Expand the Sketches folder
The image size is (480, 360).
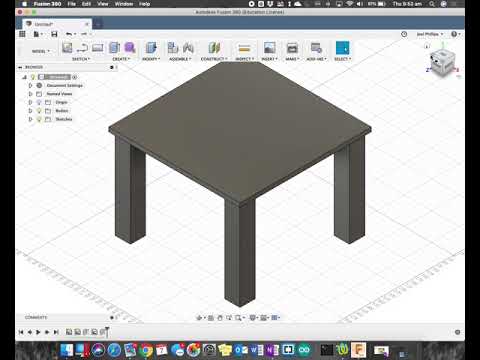pyautogui.click(x=30, y=119)
